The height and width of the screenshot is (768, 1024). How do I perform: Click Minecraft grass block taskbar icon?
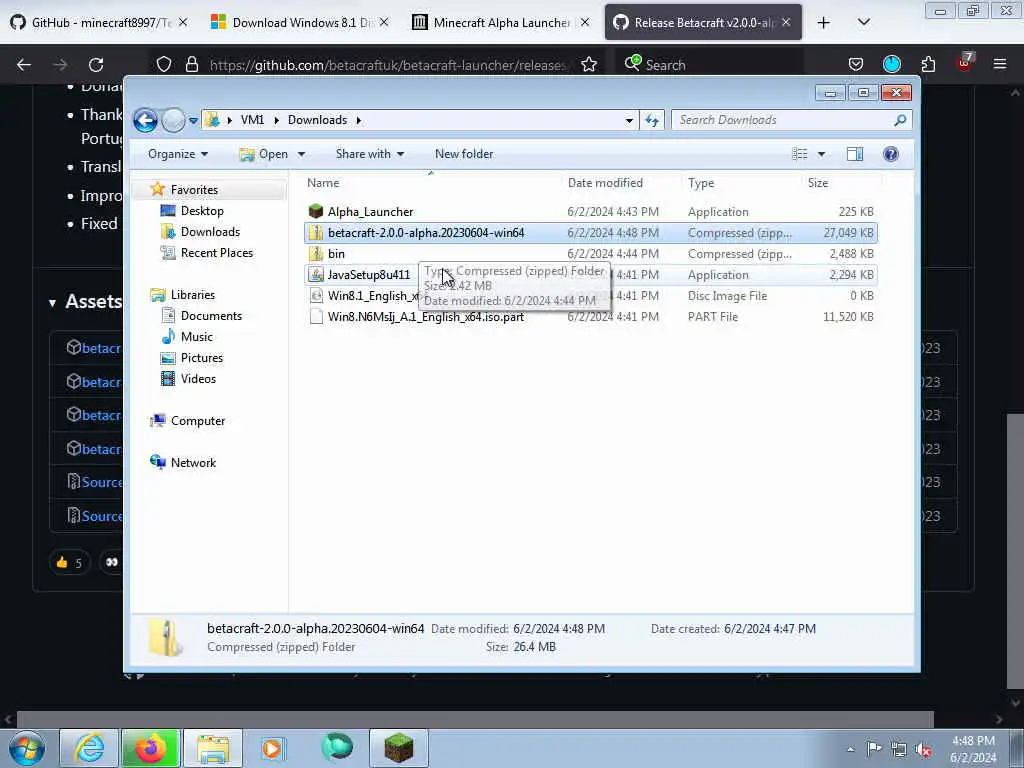tap(399, 748)
